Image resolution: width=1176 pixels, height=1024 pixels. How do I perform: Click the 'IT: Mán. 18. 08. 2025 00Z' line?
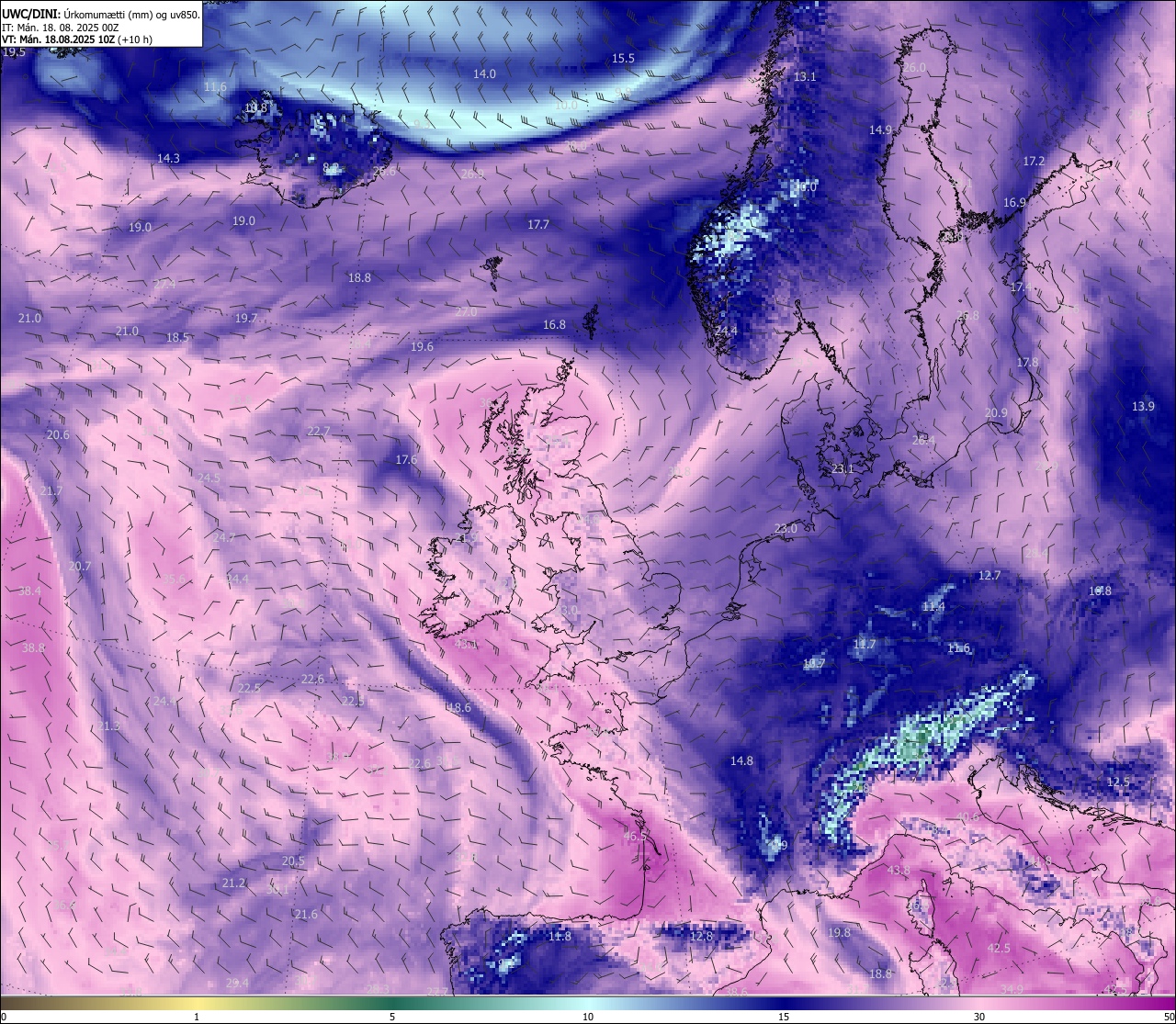(61, 27)
